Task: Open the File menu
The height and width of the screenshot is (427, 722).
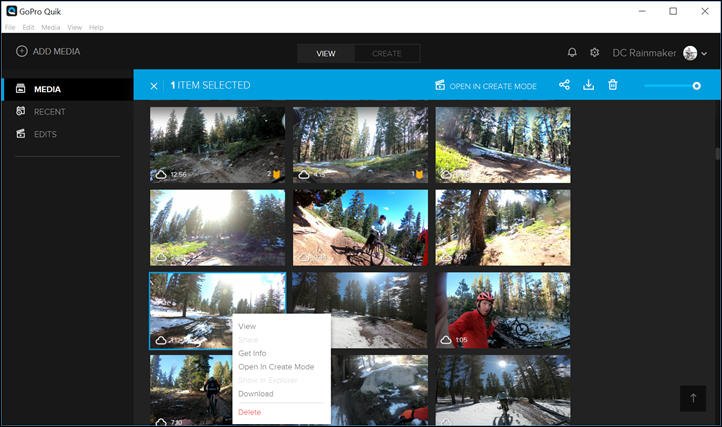Action: point(10,27)
